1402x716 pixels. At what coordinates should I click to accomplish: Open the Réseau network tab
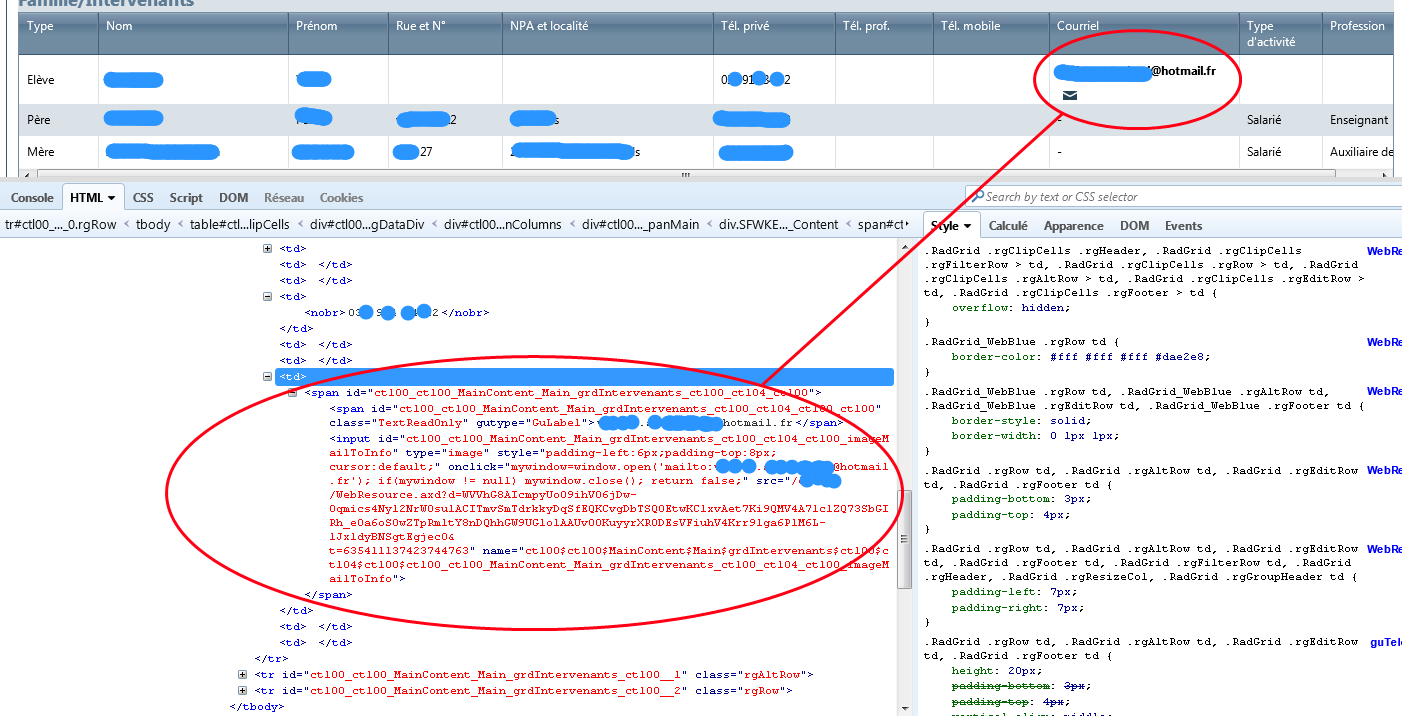(x=284, y=198)
